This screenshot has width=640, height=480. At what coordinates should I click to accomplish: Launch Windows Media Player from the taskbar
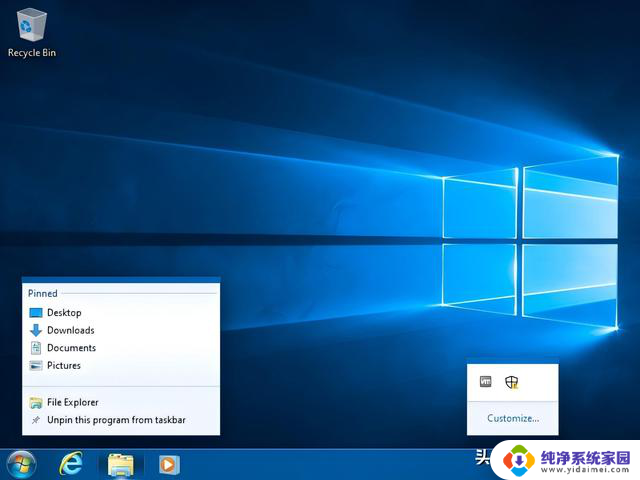(169, 464)
